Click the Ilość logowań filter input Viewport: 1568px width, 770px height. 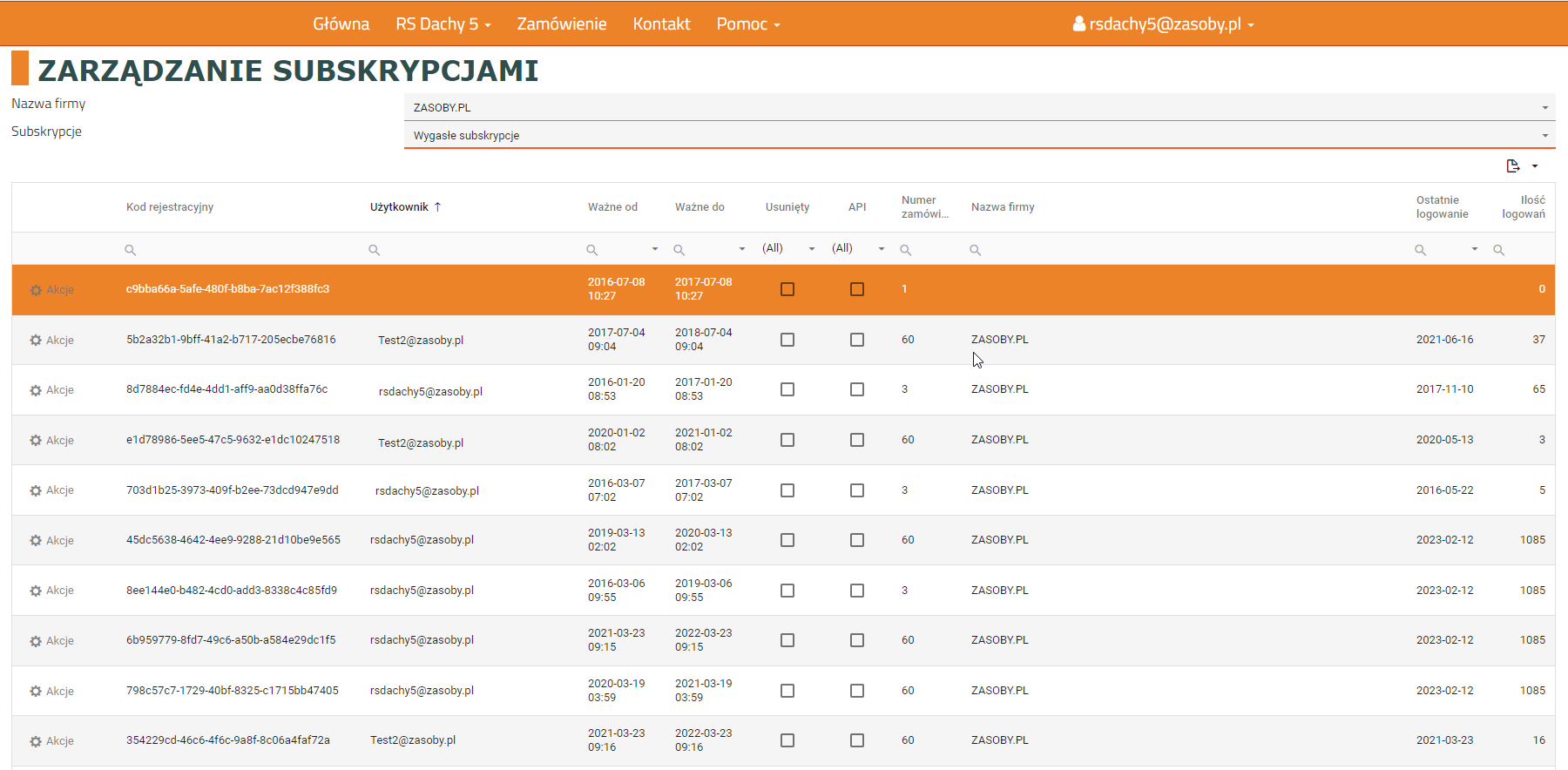tap(1526, 250)
